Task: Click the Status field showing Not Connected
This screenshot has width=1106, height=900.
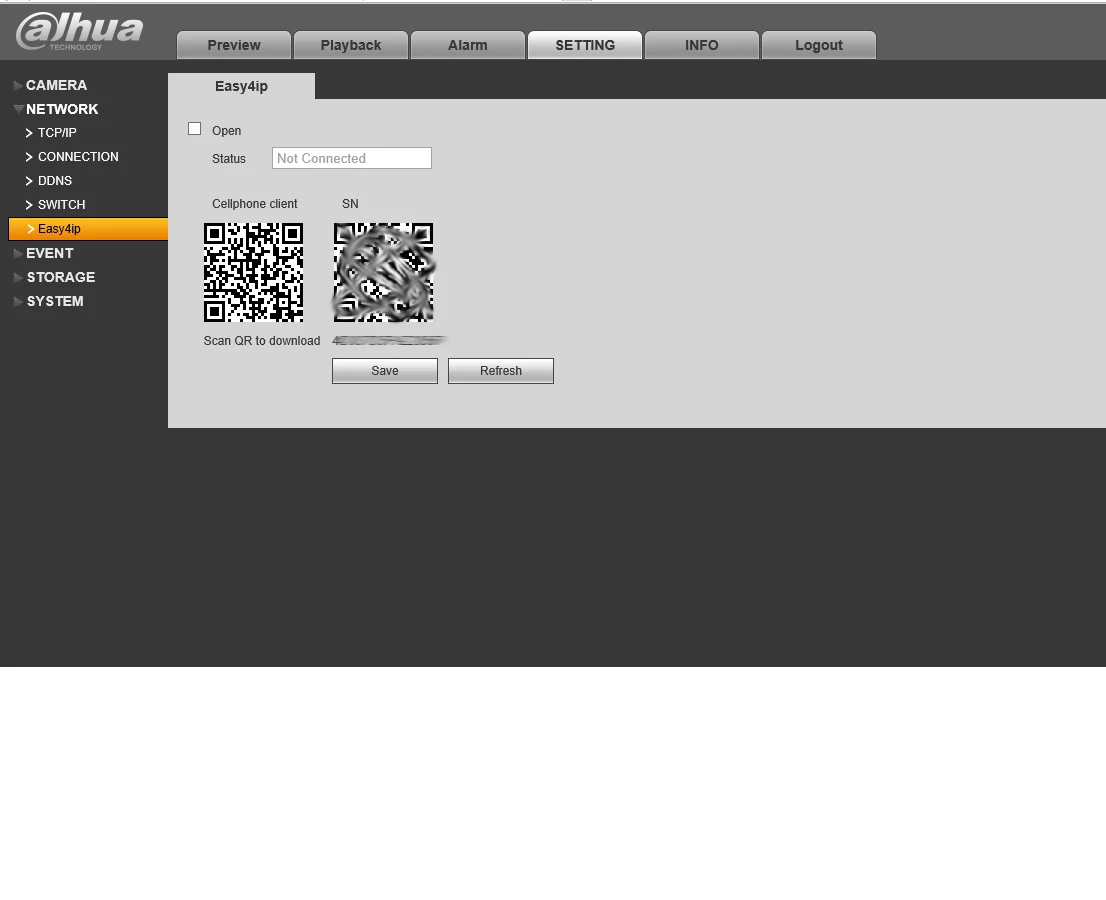Action: coord(352,158)
